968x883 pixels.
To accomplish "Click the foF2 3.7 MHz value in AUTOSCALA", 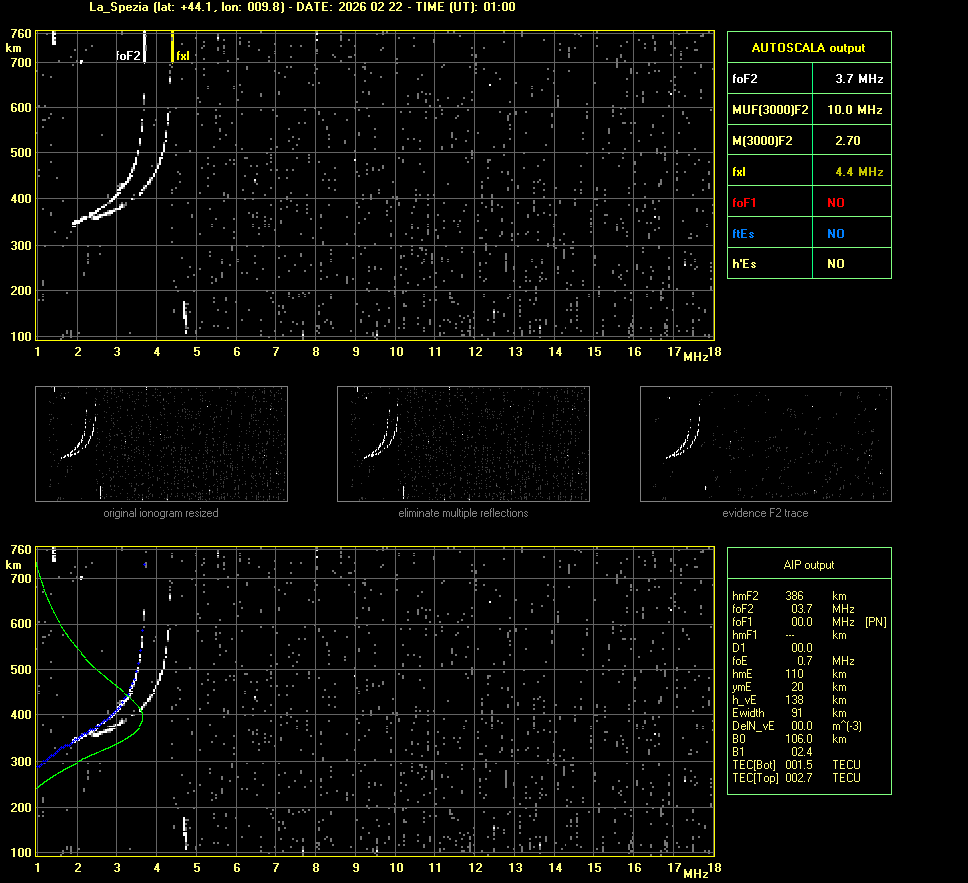I will 858,78.
